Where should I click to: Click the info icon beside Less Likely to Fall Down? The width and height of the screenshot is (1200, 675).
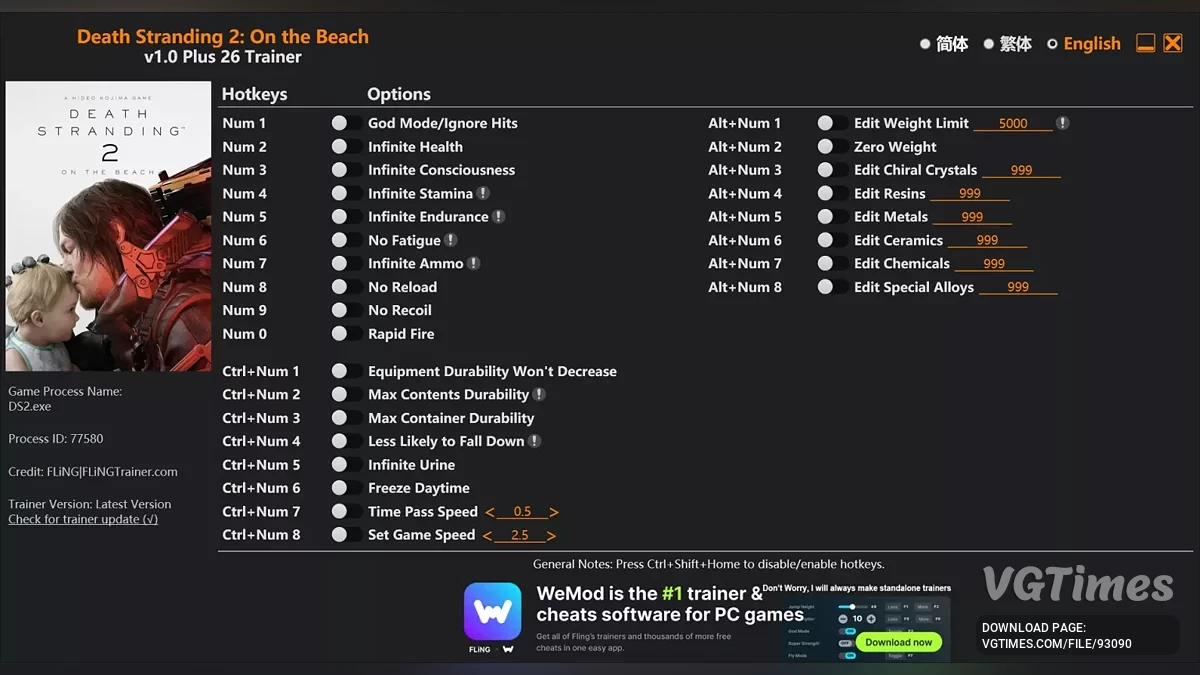pyautogui.click(x=535, y=441)
